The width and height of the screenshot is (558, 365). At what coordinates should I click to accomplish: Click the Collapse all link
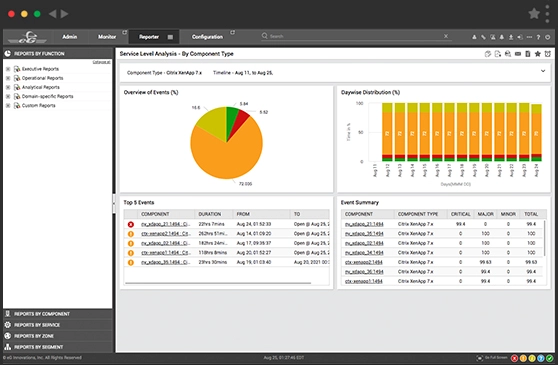pyautogui.click(x=101, y=62)
